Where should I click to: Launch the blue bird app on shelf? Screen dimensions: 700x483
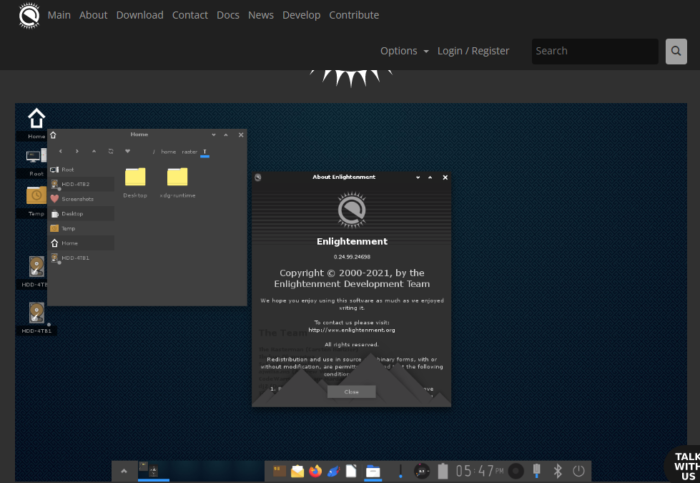click(333, 471)
